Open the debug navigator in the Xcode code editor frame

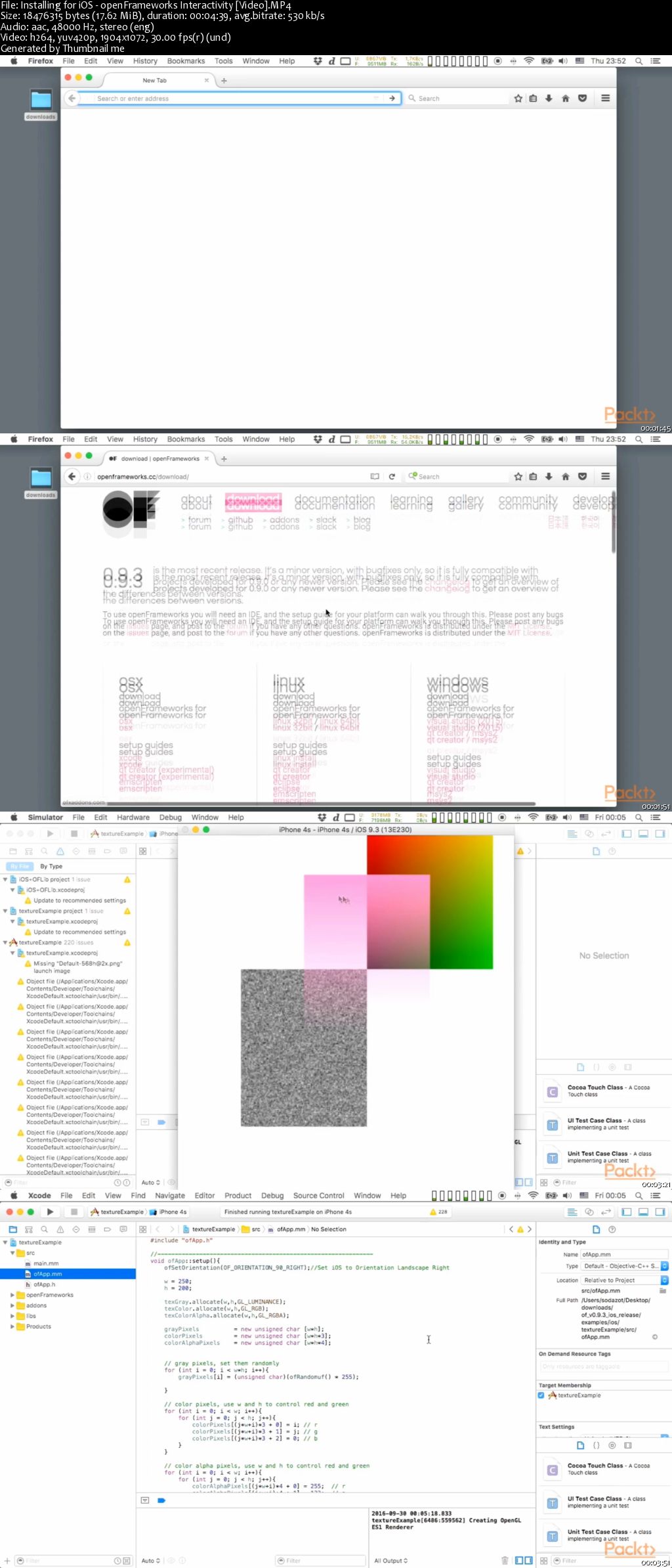[x=91, y=1229]
